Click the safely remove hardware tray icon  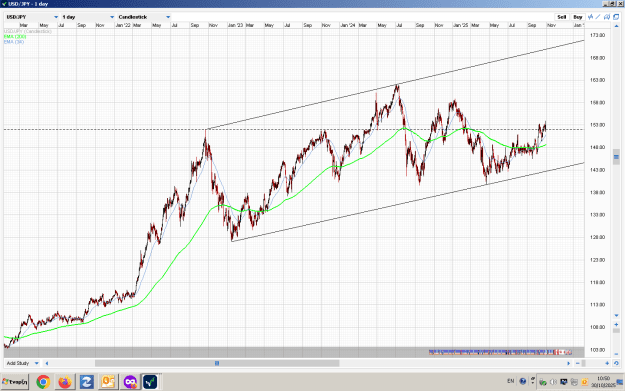pyautogui.click(x=543, y=382)
